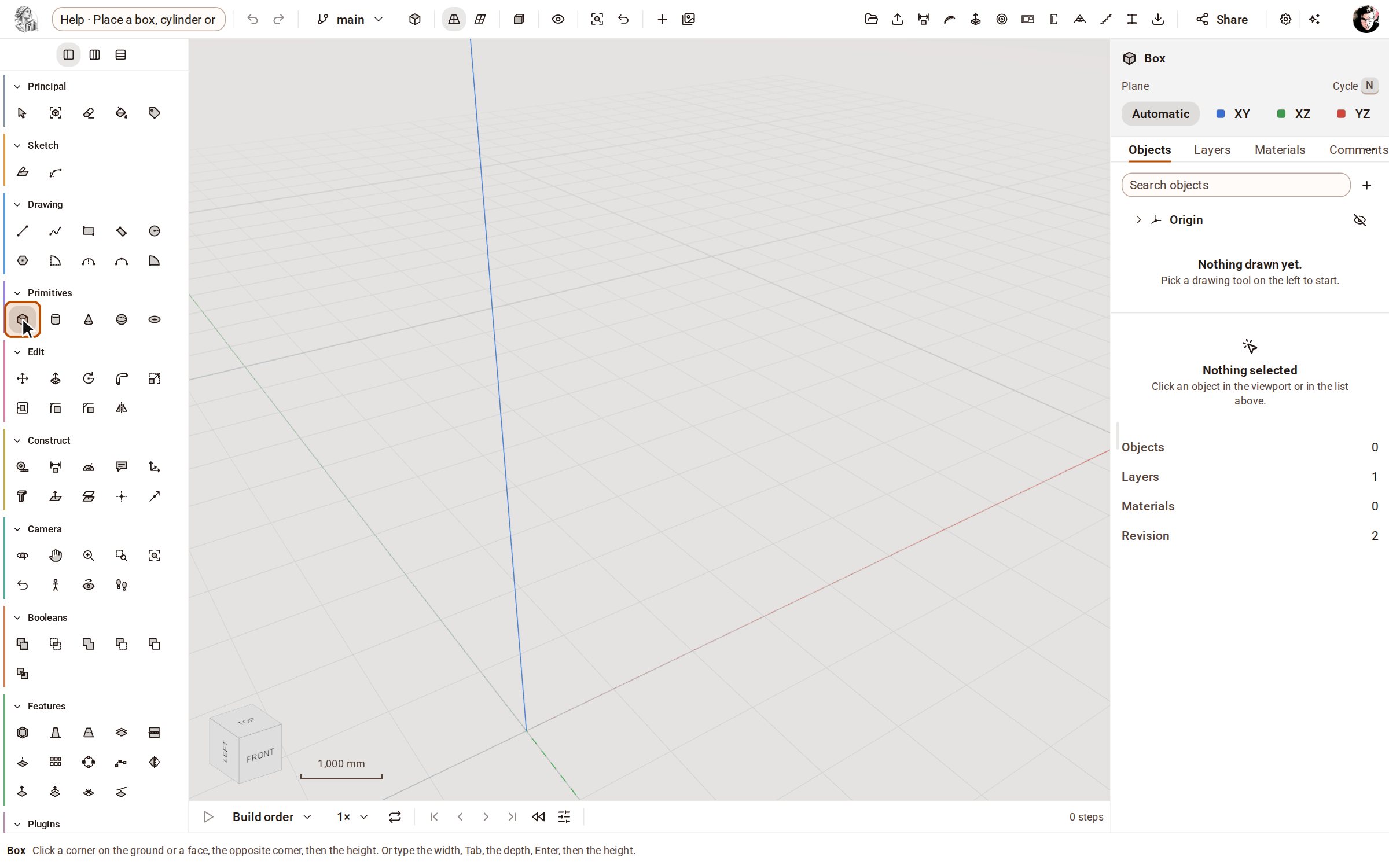
Task: Click the Cycle N plane button
Action: click(1369, 86)
